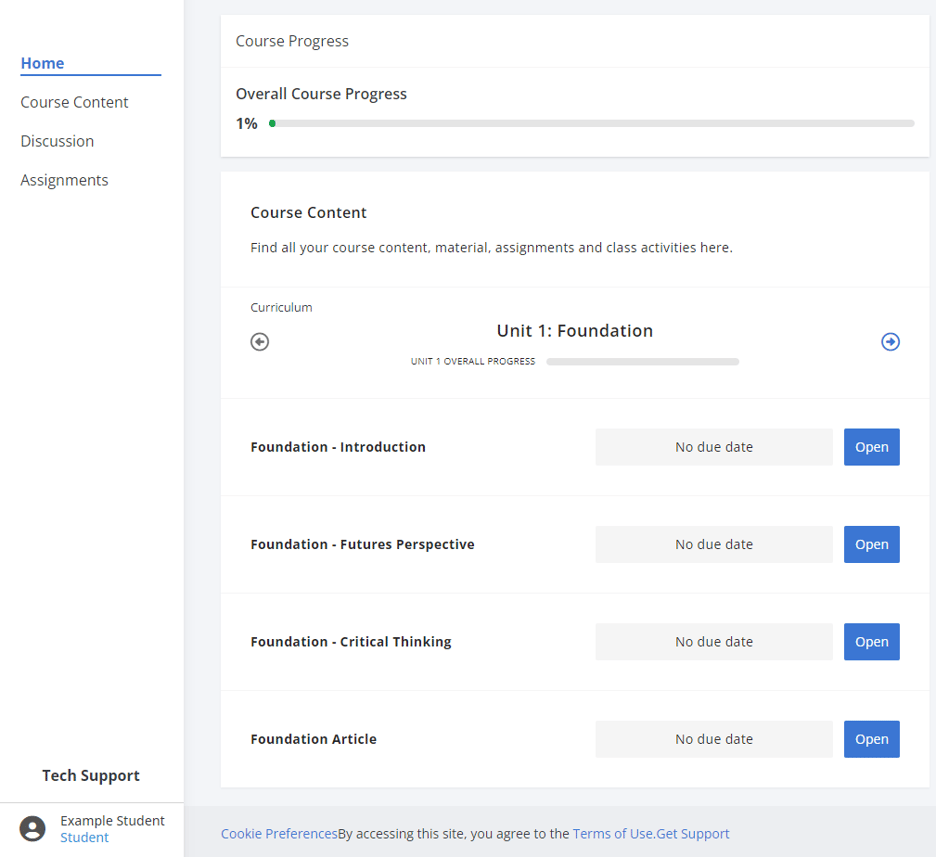Click the Get Support footer link

pyautogui.click(x=693, y=834)
